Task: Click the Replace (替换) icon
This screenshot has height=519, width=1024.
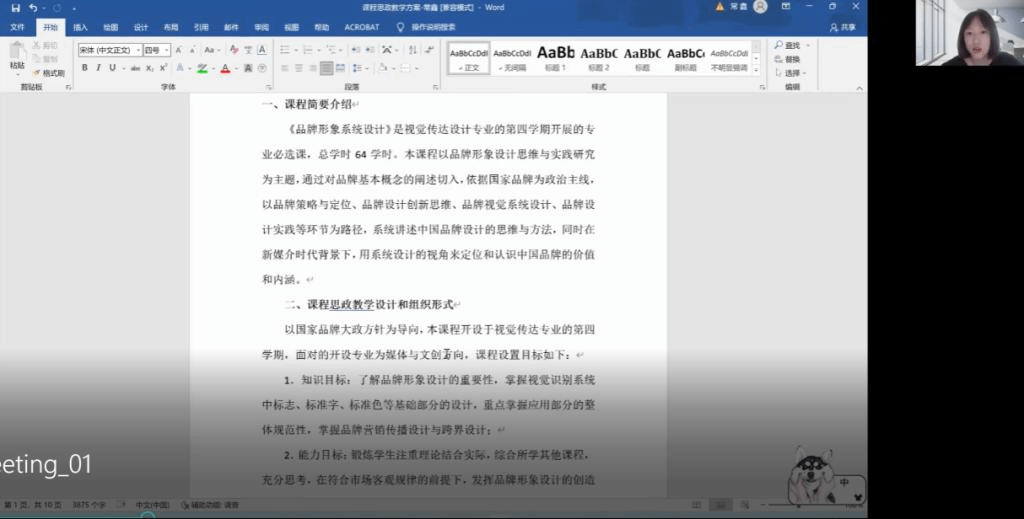Action: 780,59
